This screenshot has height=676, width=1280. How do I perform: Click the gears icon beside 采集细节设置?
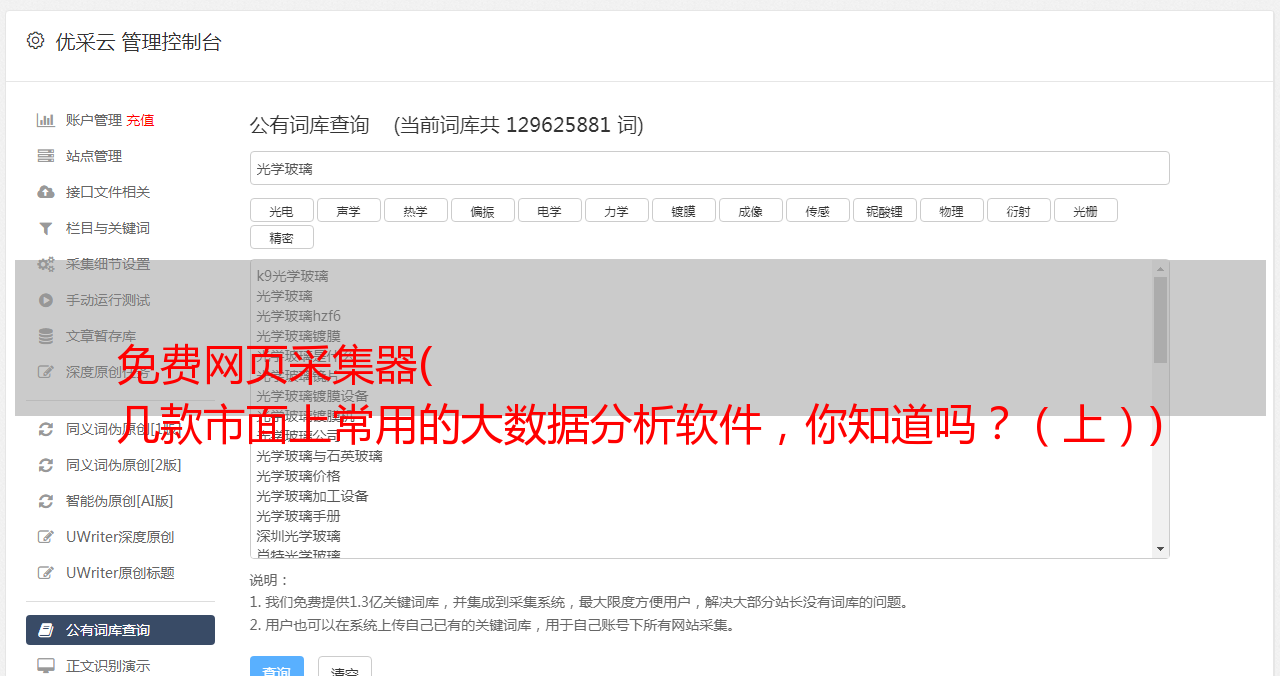point(46,264)
